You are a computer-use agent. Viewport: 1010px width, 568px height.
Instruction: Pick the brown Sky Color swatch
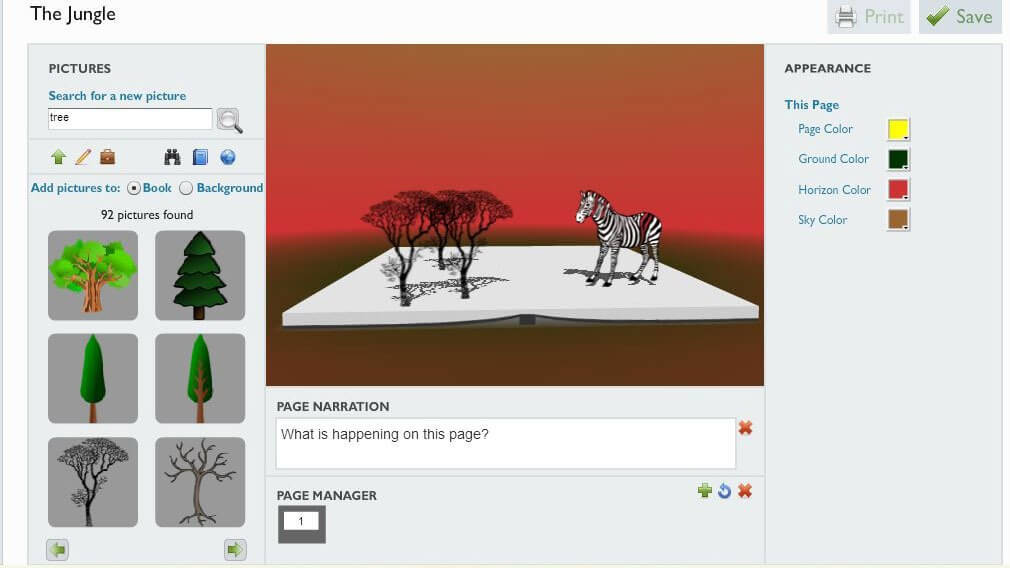tap(898, 220)
